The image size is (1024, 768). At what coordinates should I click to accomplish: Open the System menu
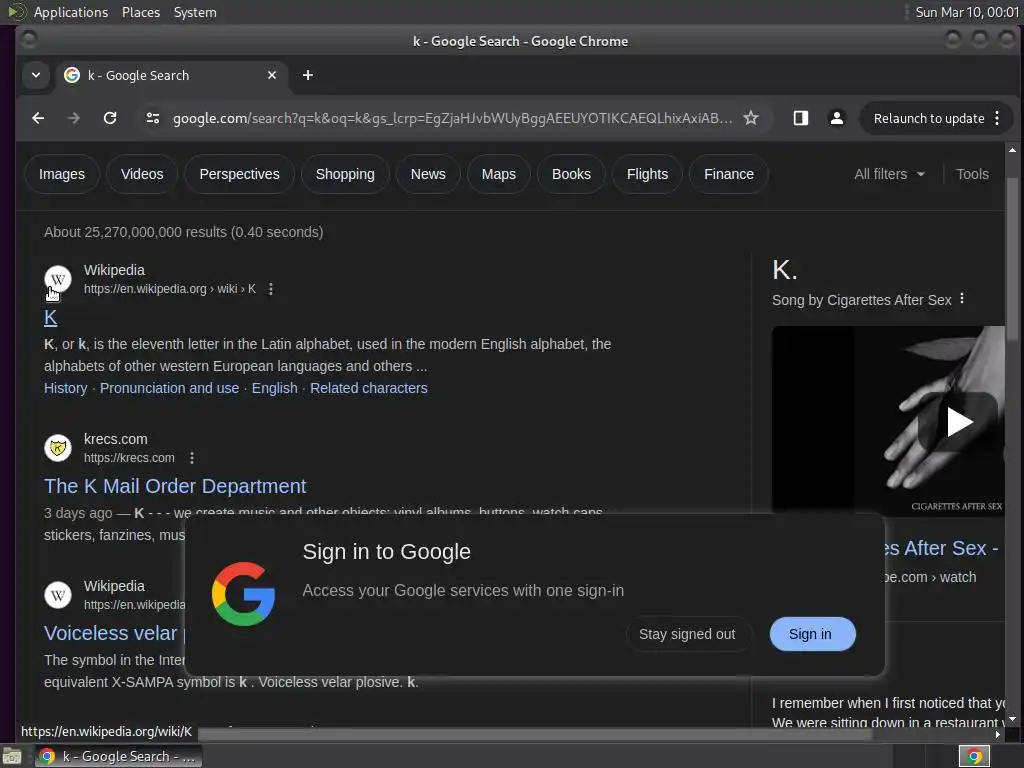click(195, 12)
